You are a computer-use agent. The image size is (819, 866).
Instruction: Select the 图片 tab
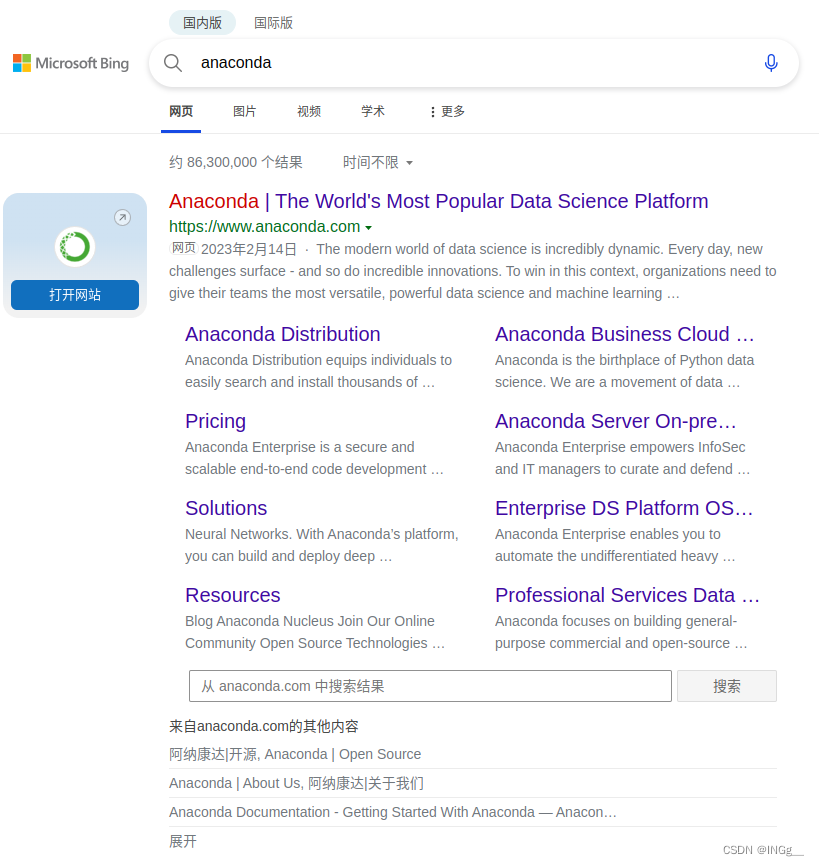[244, 112]
